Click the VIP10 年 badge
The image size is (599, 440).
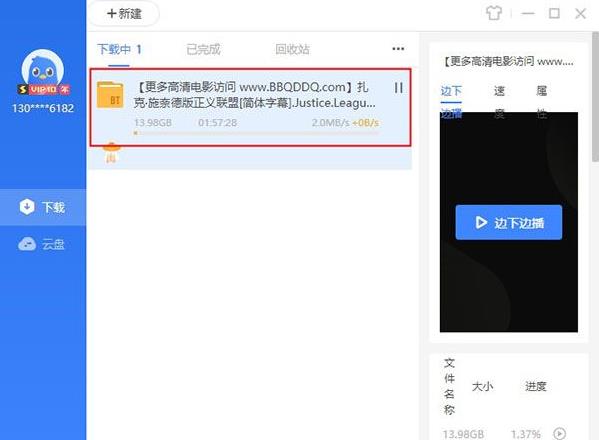click(44, 89)
